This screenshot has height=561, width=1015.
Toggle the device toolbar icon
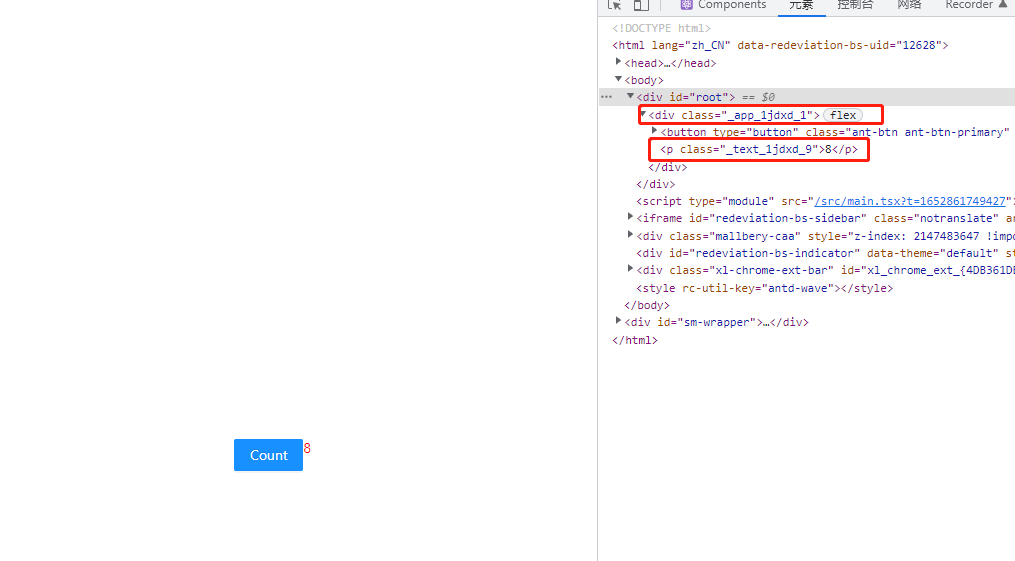click(x=641, y=5)
